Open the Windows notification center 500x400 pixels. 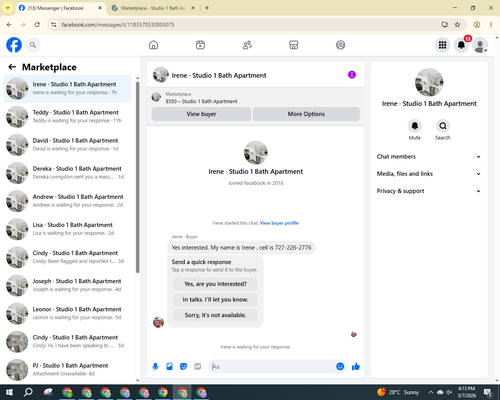pos(488,392)
